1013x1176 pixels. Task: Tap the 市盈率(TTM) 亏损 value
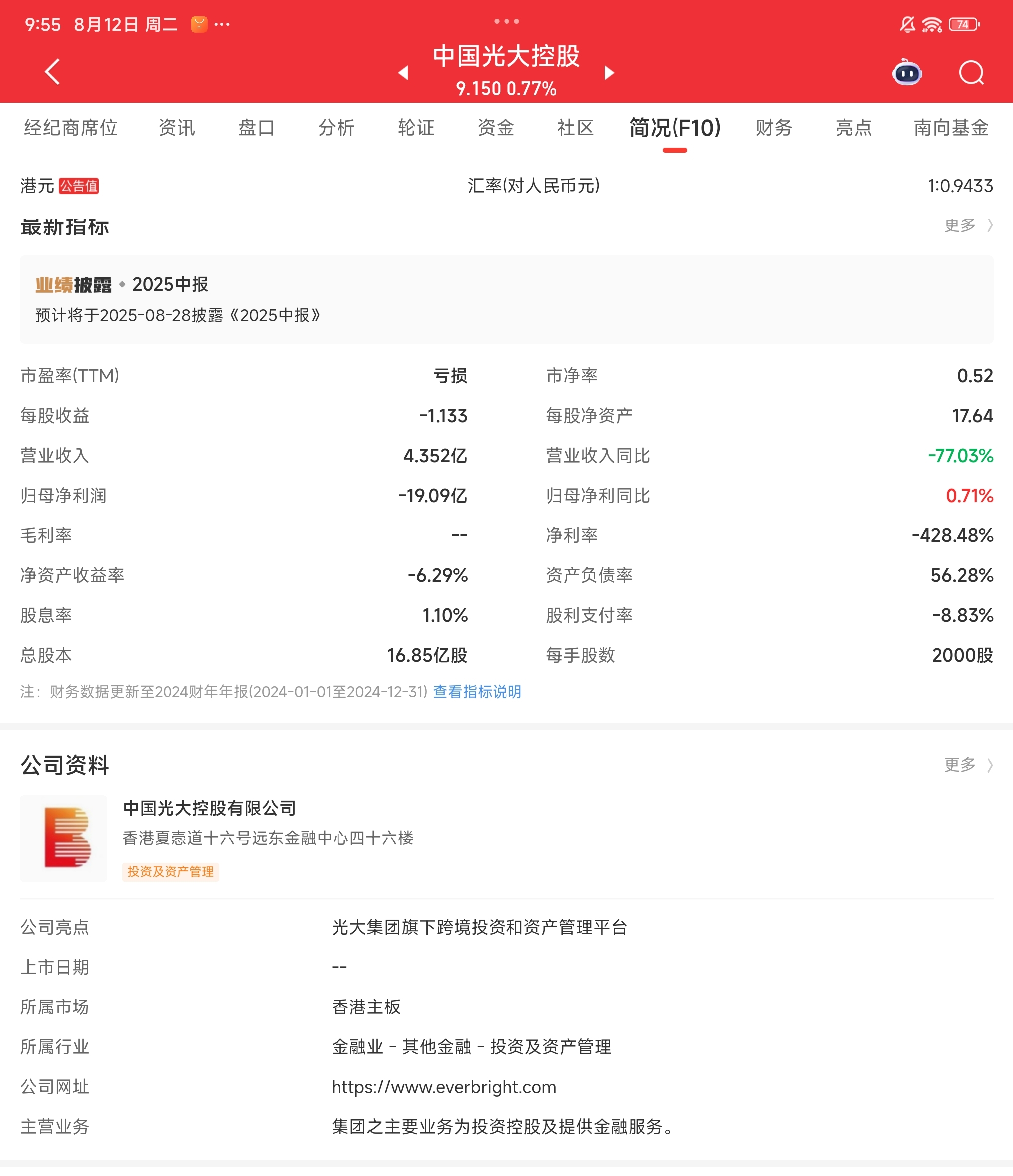(x=450, y=376)
